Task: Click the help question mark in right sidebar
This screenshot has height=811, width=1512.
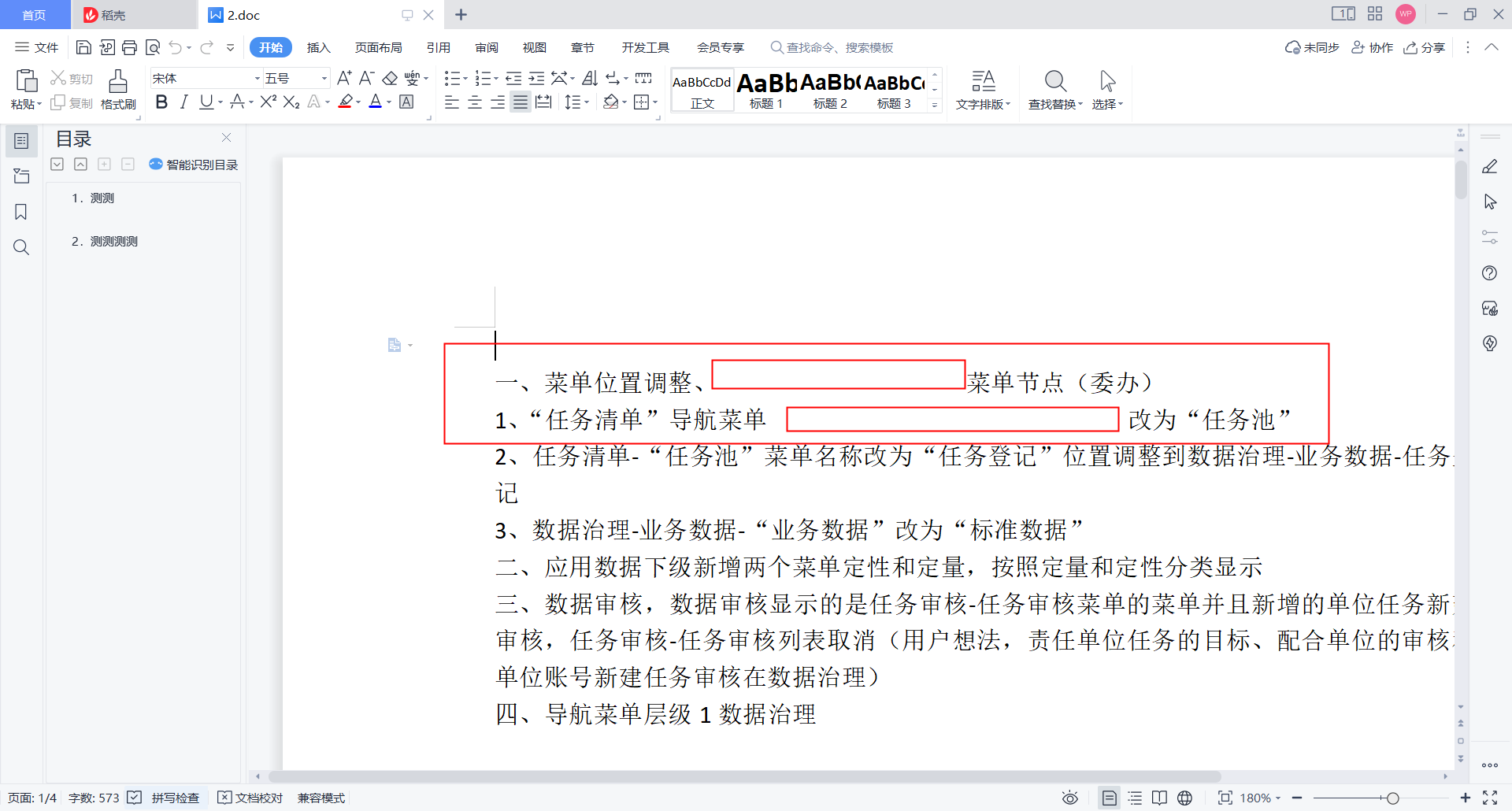Action: tap(1490, 273)
